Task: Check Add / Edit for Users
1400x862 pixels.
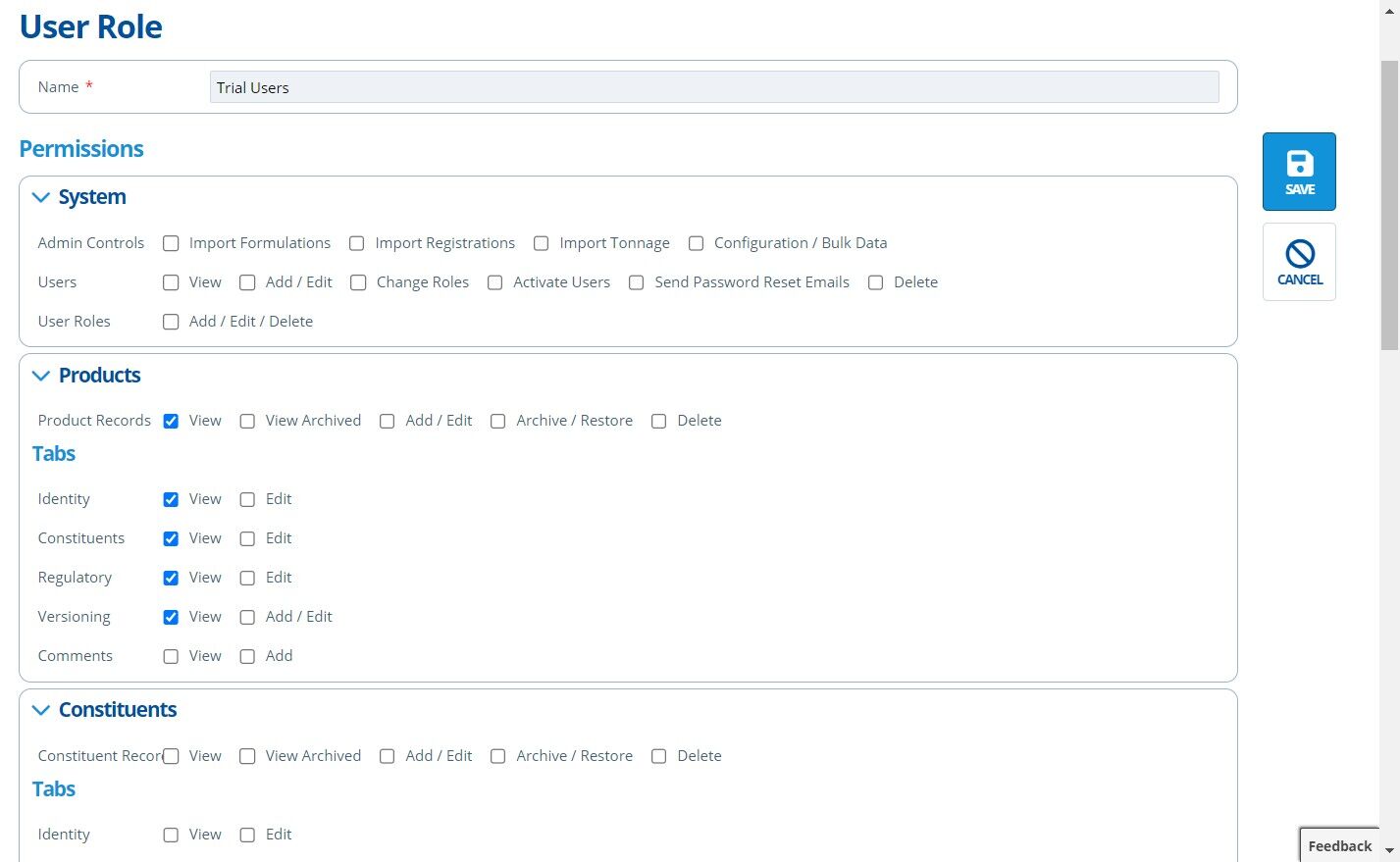Action: click(x=247, y=282)
